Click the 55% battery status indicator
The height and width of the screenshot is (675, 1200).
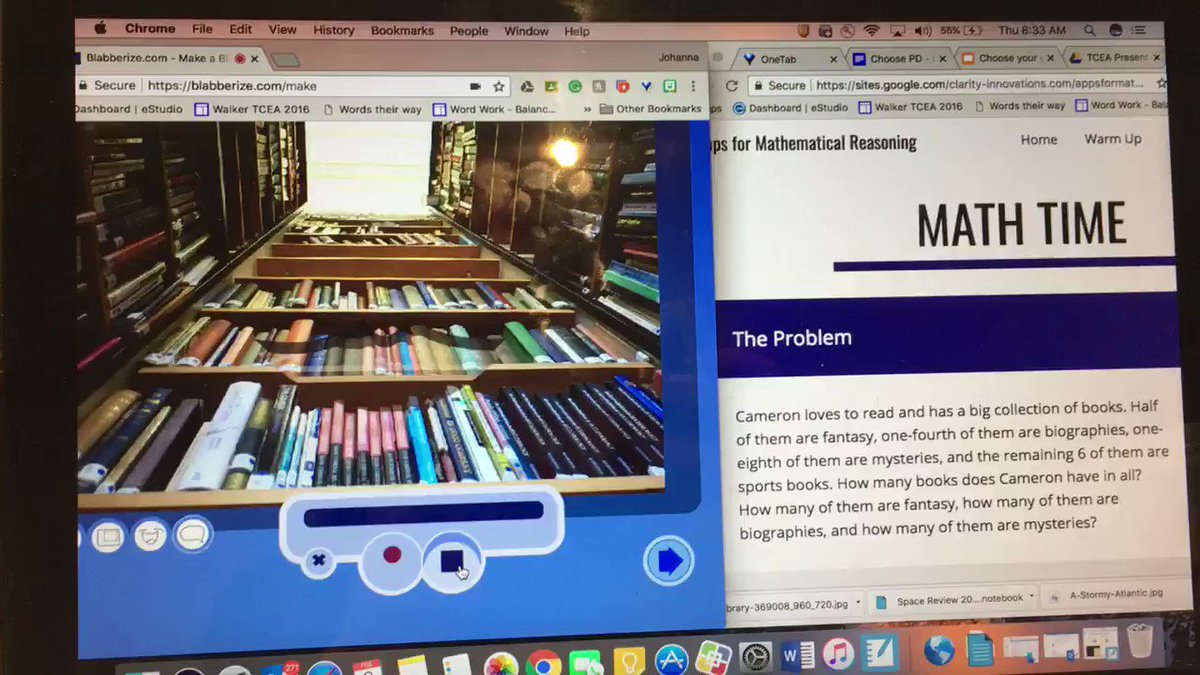click(960, 31)
